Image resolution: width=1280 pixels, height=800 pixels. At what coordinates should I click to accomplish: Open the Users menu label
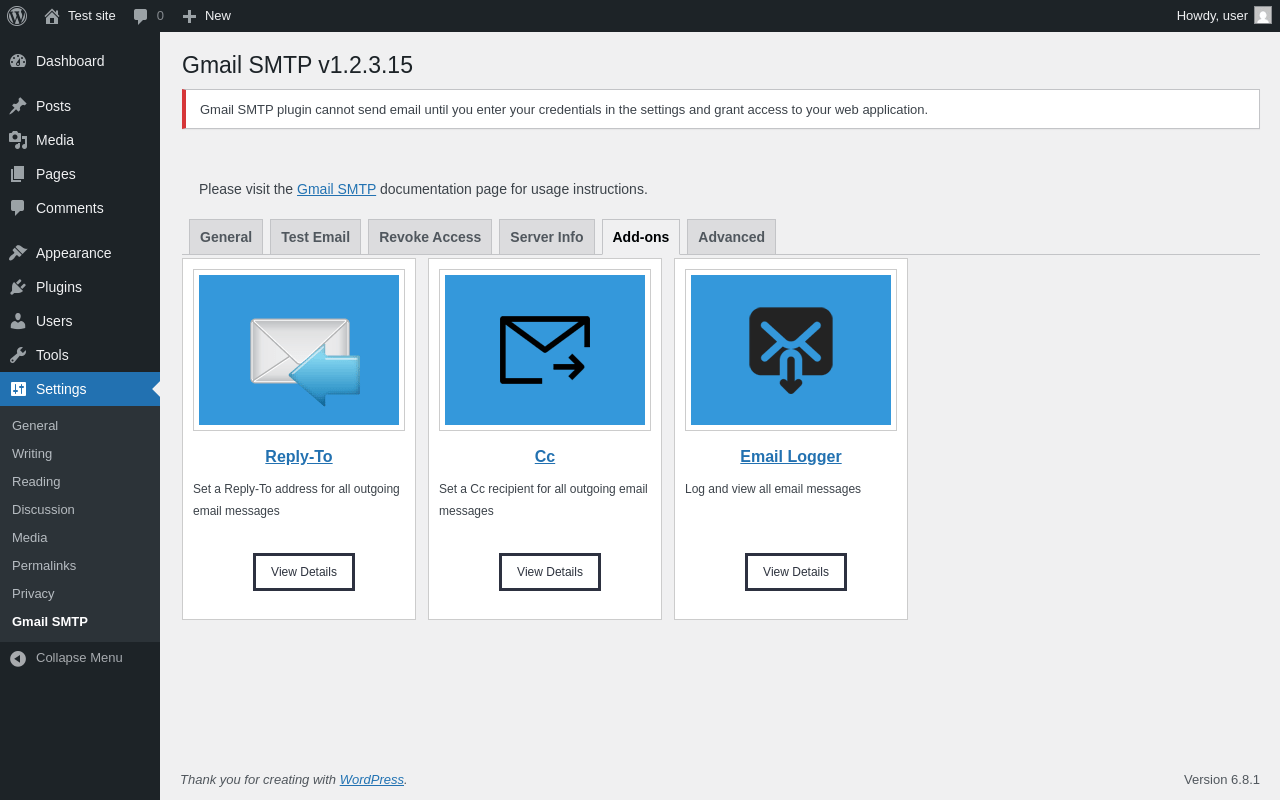(x=54, y=321)
